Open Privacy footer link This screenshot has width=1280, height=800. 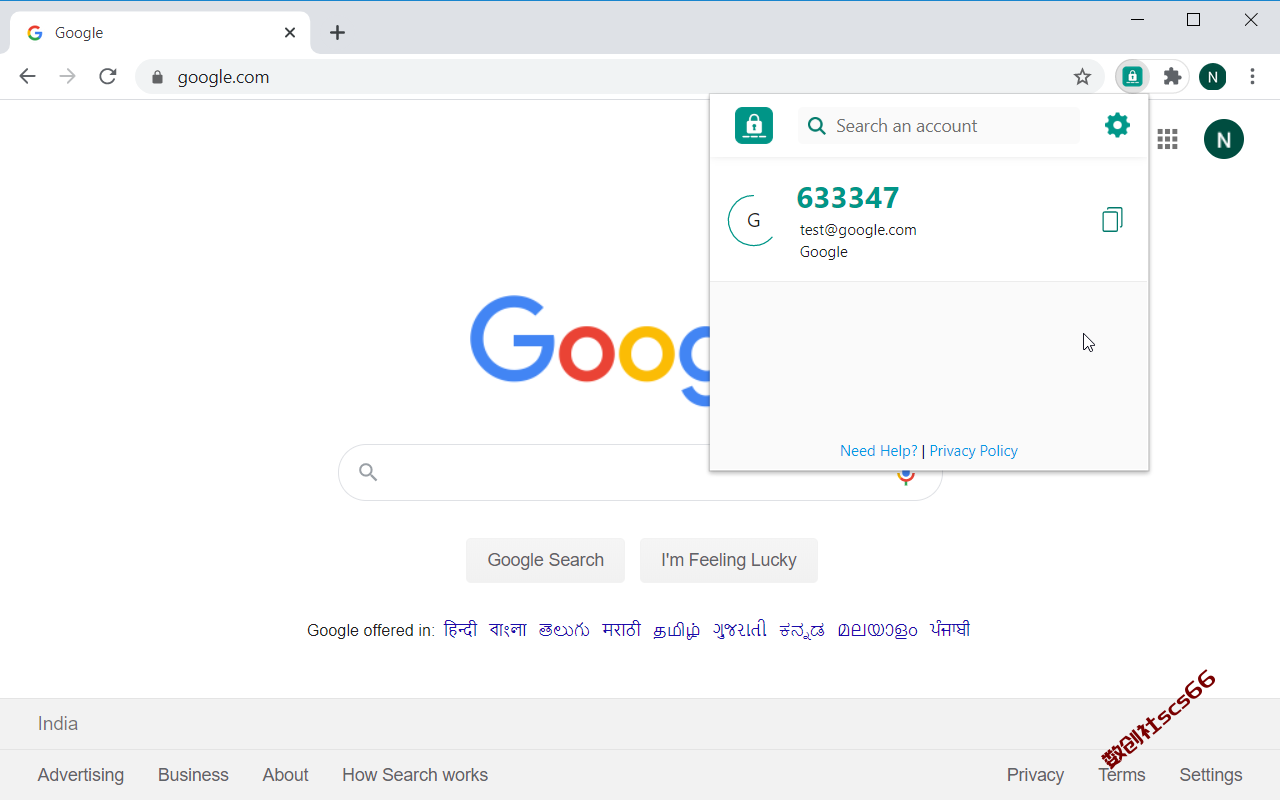[x=1035, y=775]
